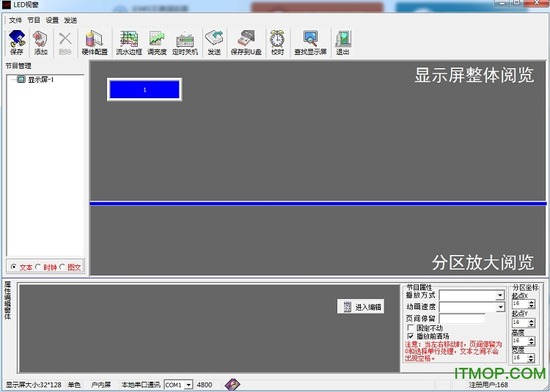
Task: Open 硬件配置 hardware configuration
Action: 94,43
